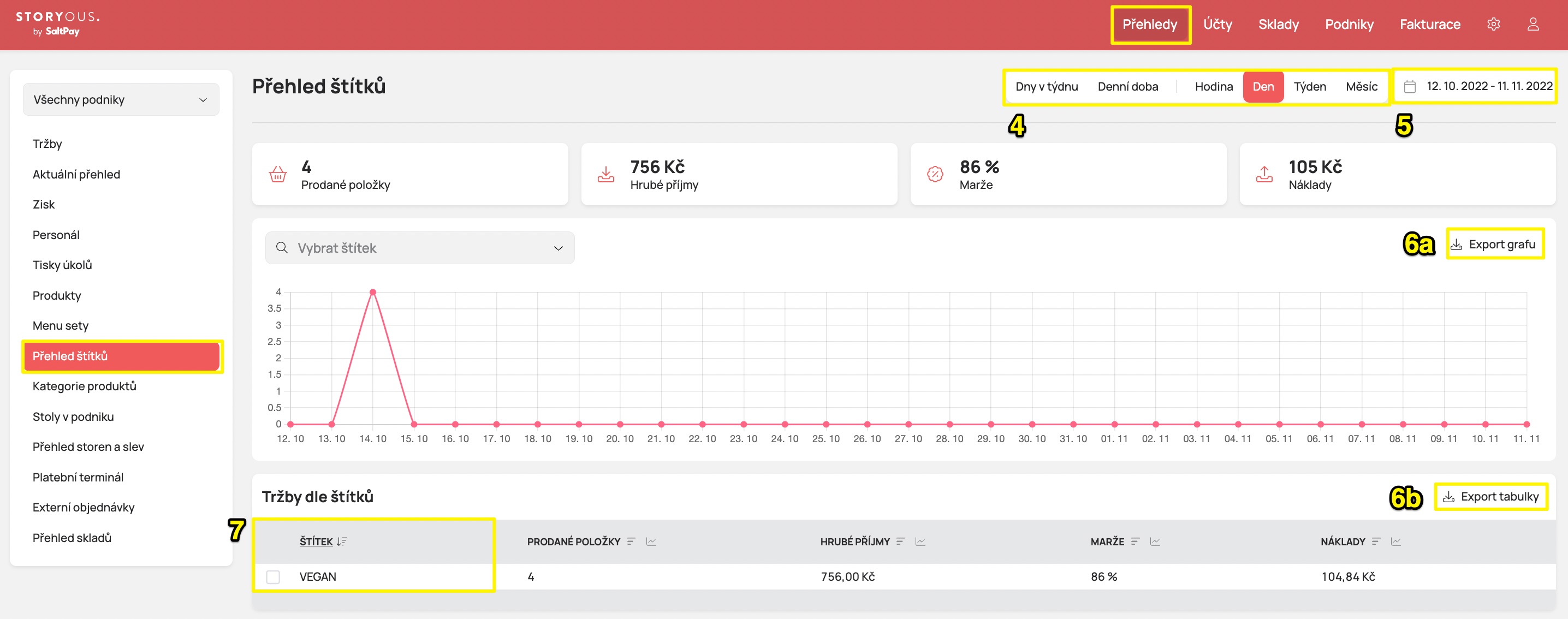Switch view to Denní doba
The width and height of the screenshot is (1568, 619).
coord(1128,86)
